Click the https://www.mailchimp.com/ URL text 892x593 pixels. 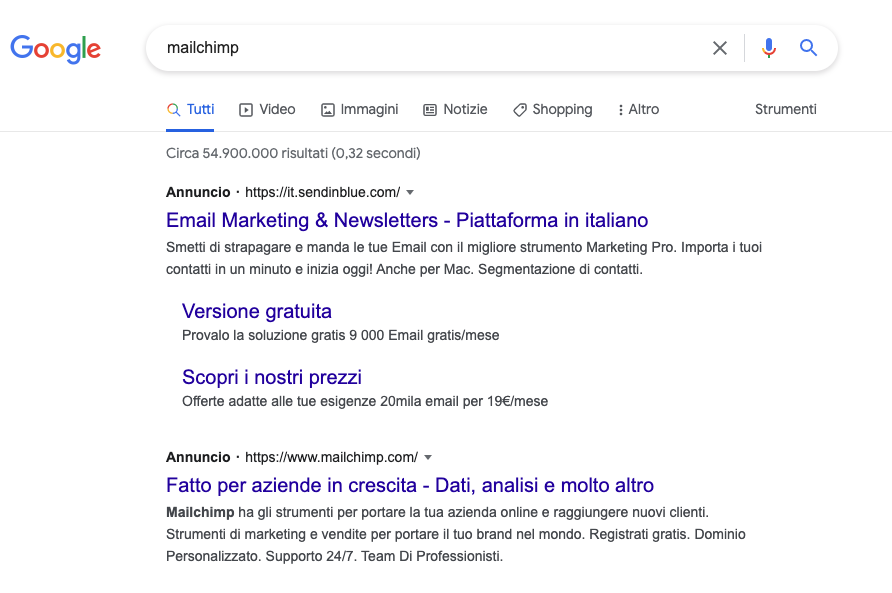coord(332,458)
